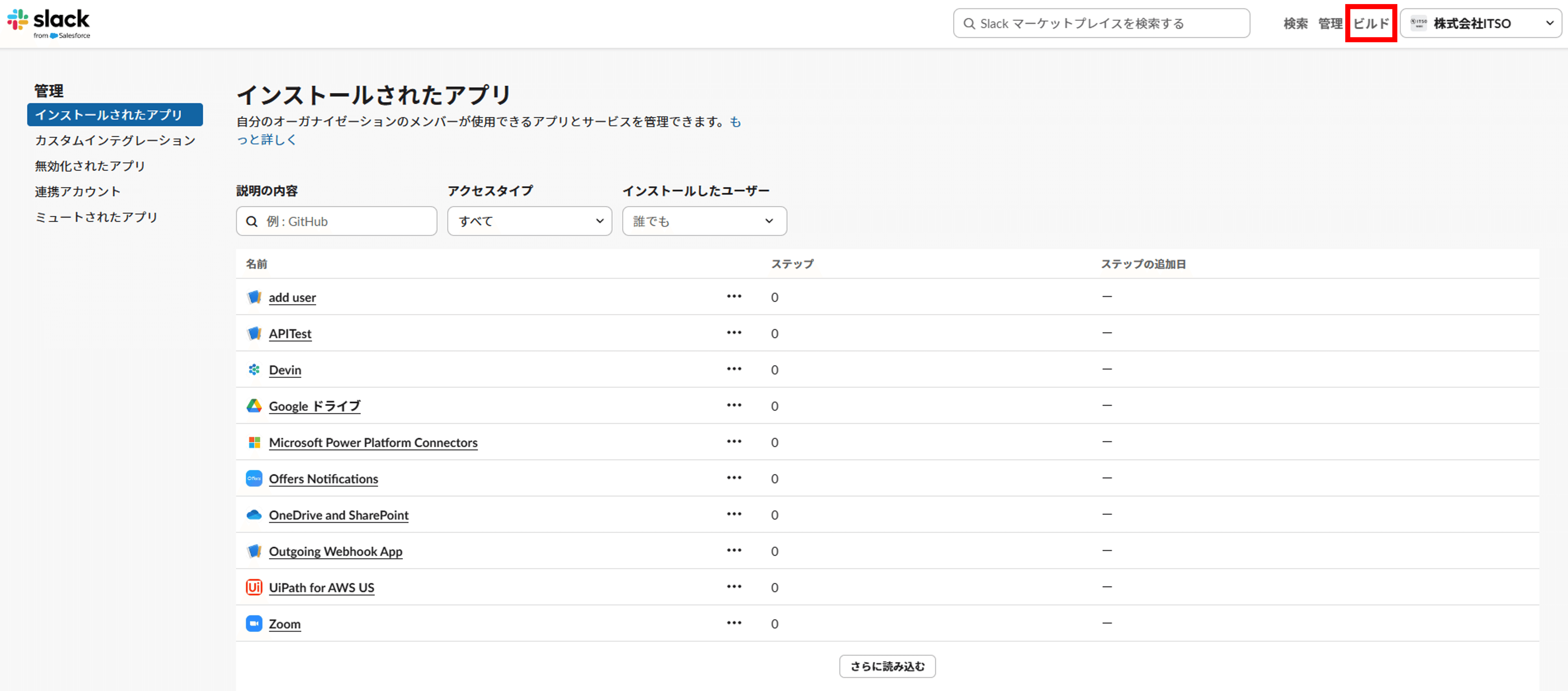Click the 例: GitHub filter input
1568x691 pixels.
click(337, 221)
